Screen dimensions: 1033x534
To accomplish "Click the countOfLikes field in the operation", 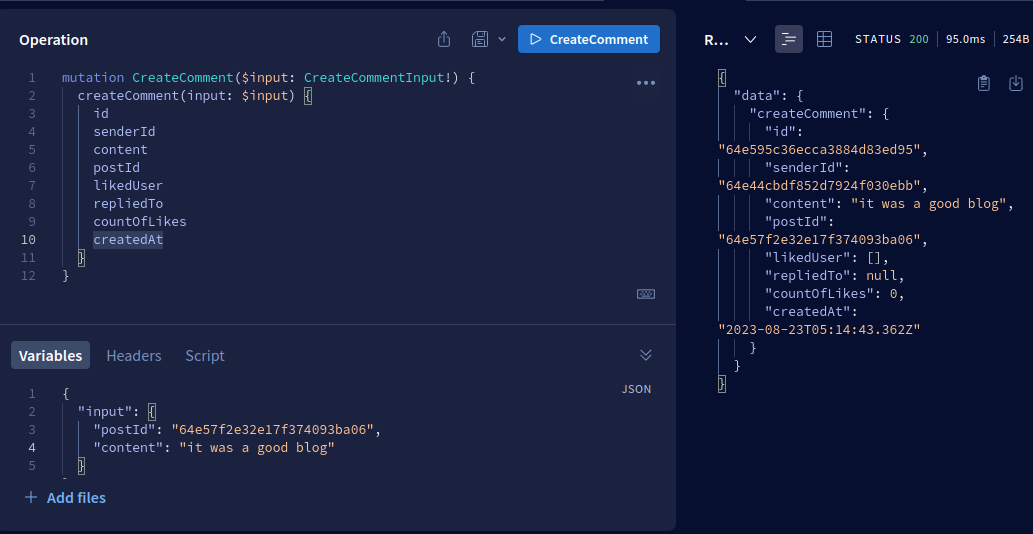I will [140, 222].
